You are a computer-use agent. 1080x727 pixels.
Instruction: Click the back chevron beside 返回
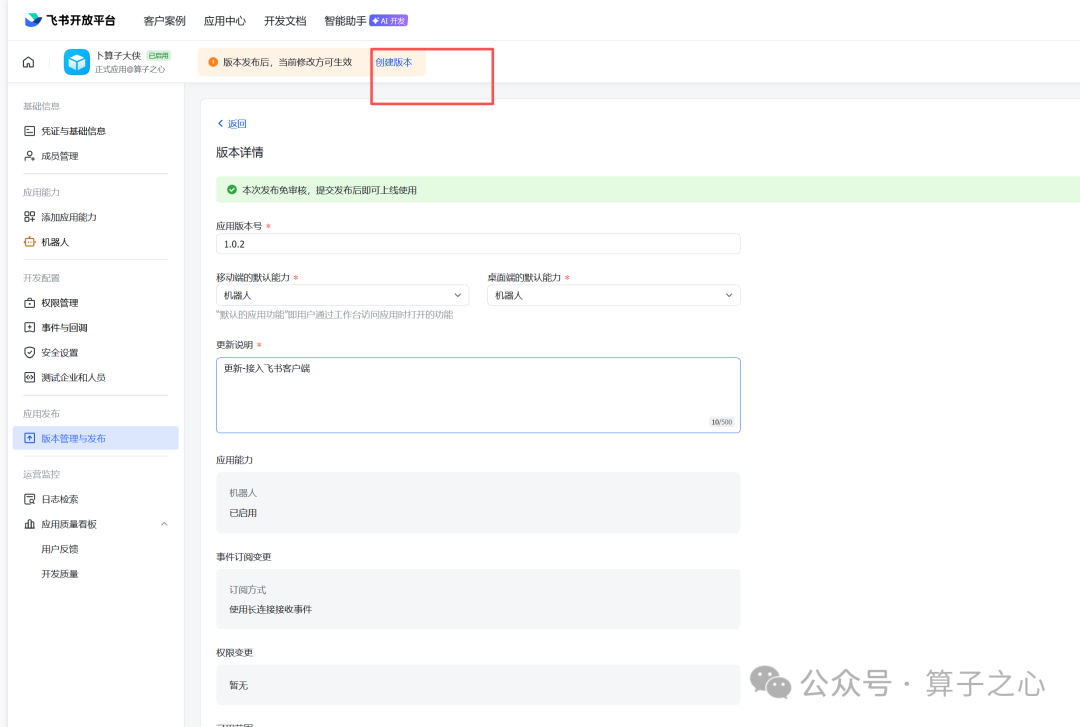[220, 123]
